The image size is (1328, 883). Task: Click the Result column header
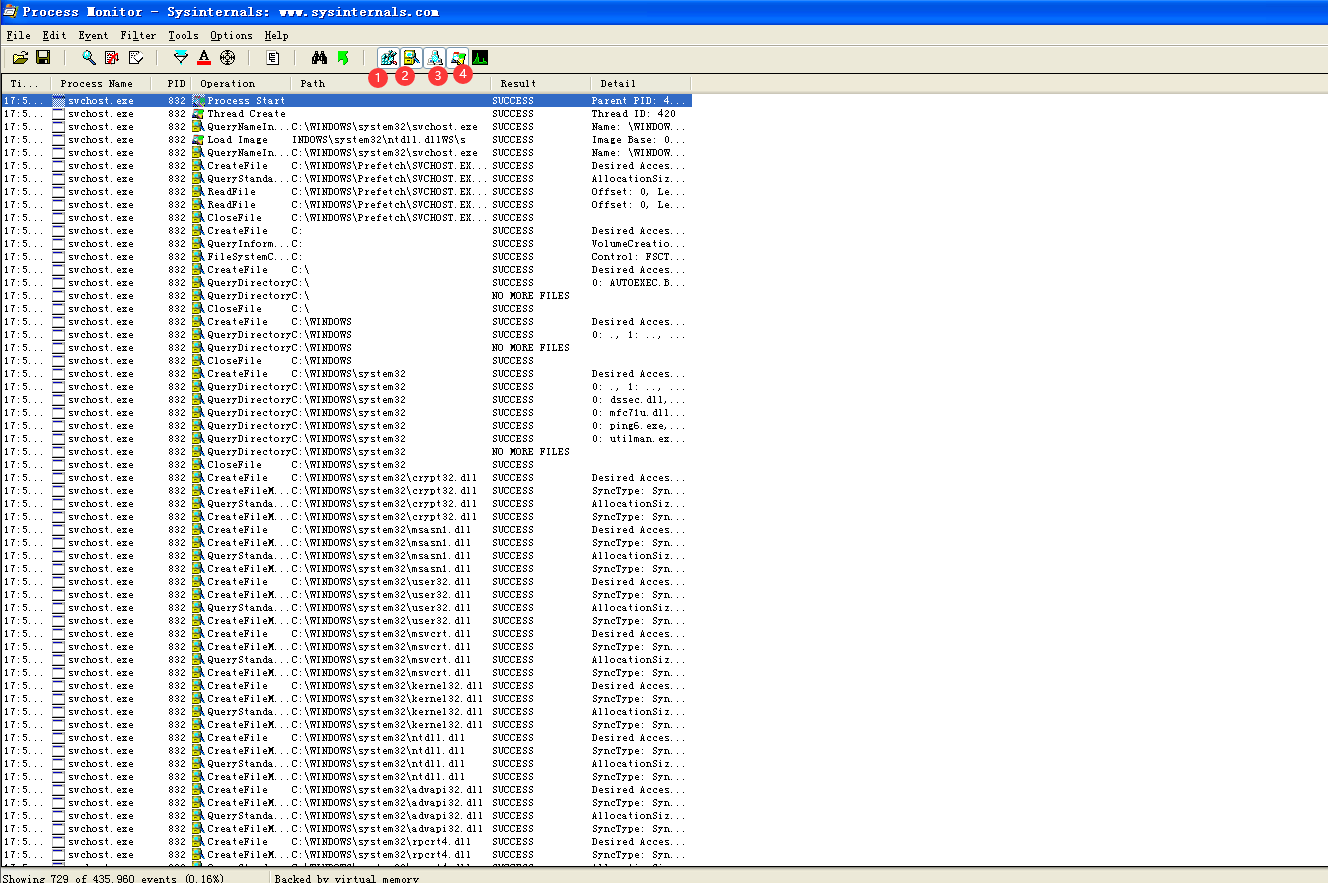coord(541,84)
